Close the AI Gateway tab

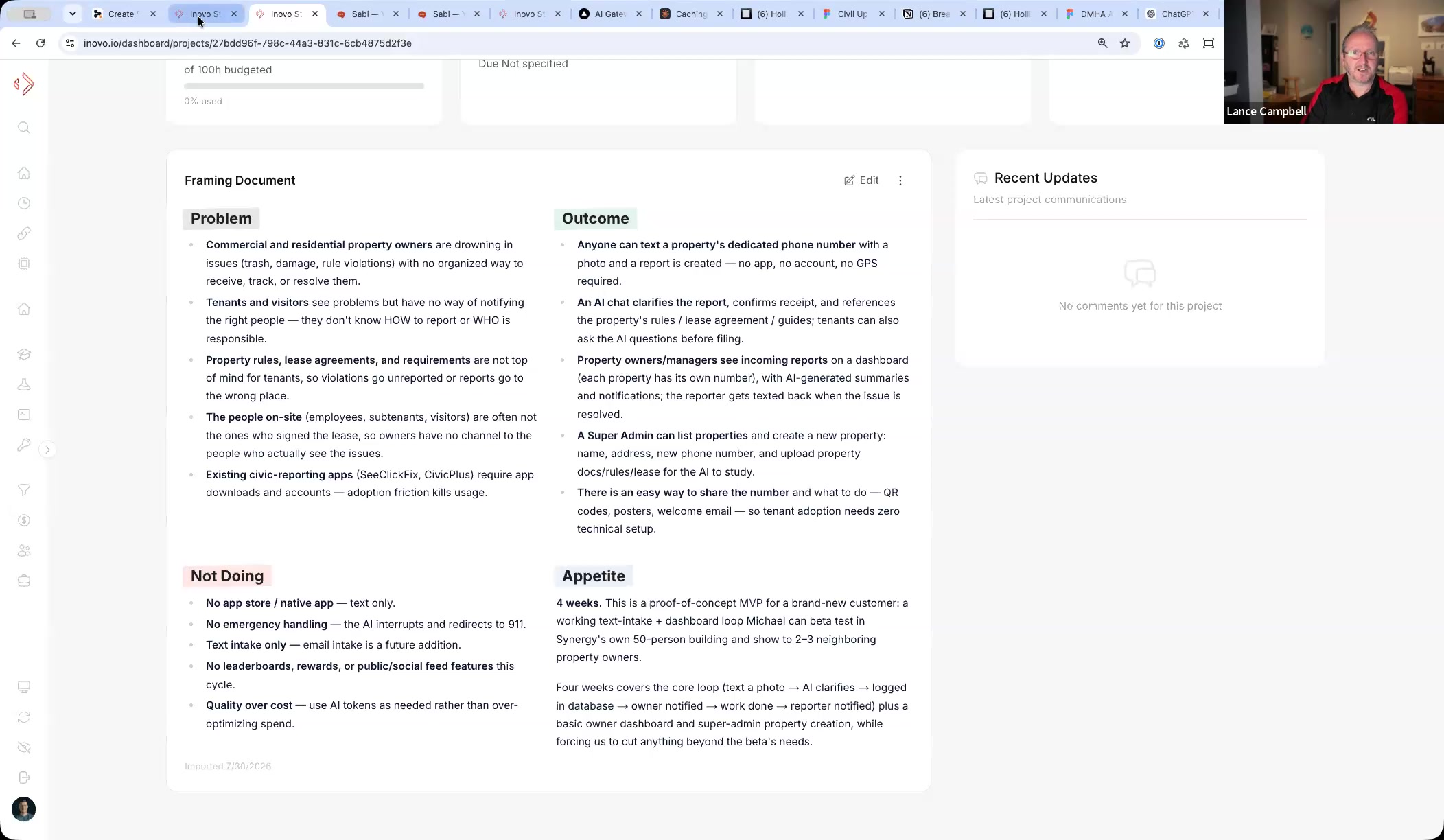coord(639,14)
